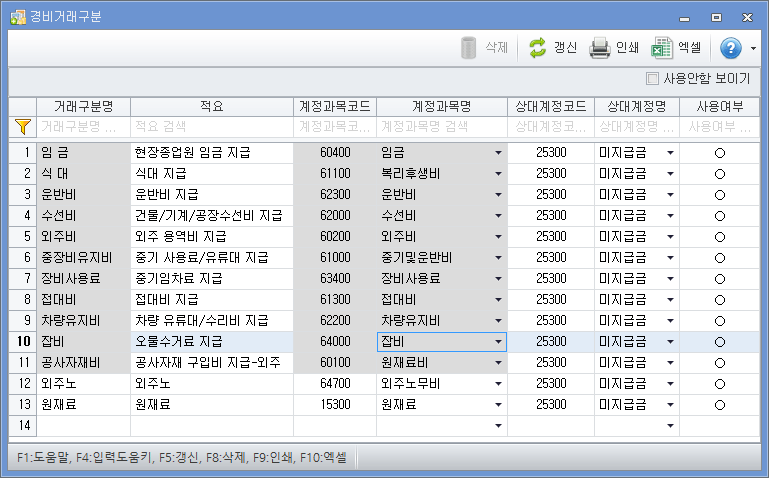Click the 거래구분명 search filter field
Screen dimensions: 769x478
(83, 127)
